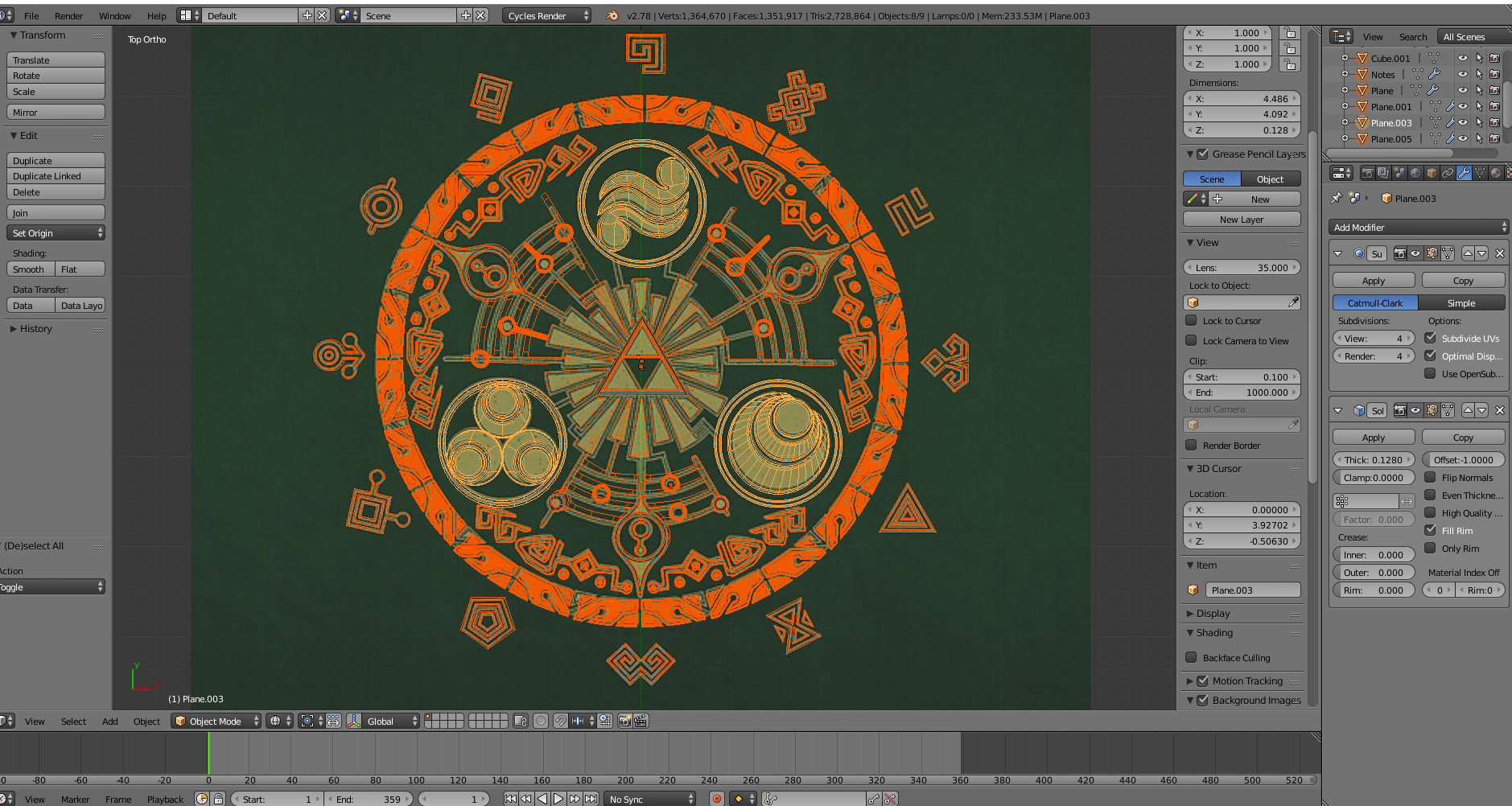Move the Subsurf modifier down
The width and height of the screenshot is (1512, 806).
click(1481, 253)
